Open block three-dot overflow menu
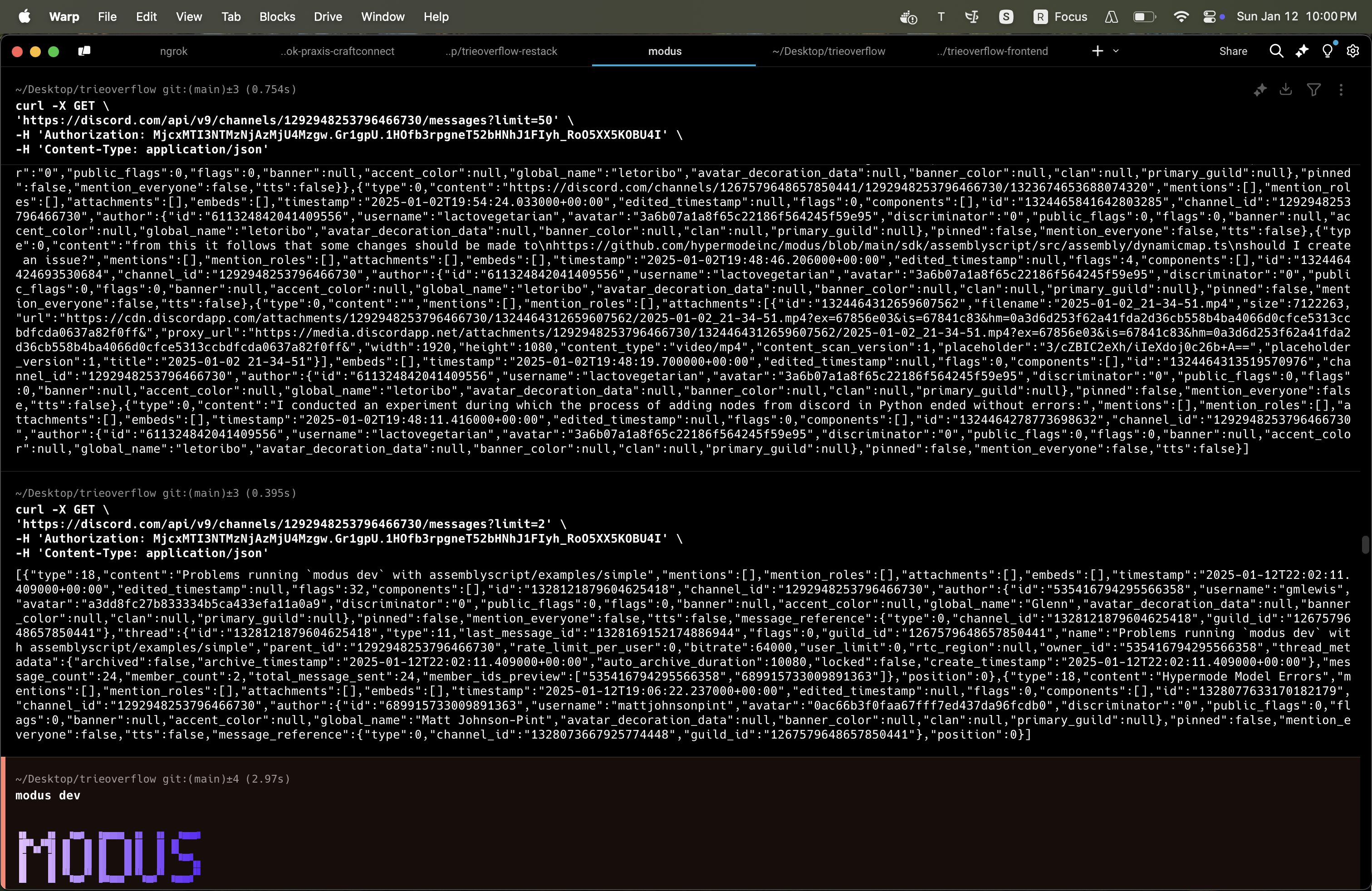Screen dimensions: 1372x891 [x=1341, y=89]
